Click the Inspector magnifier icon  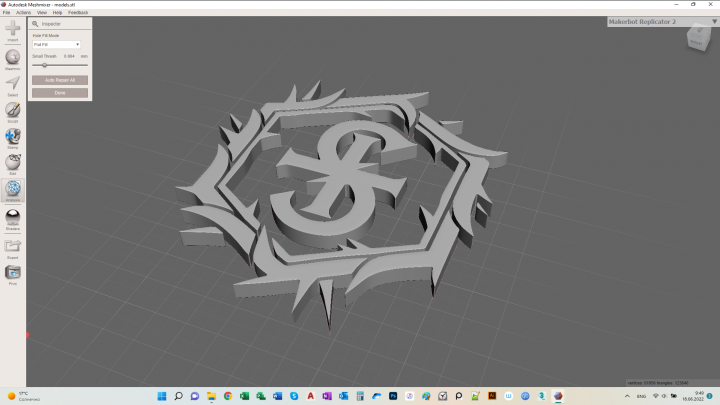tap(35, 24)
